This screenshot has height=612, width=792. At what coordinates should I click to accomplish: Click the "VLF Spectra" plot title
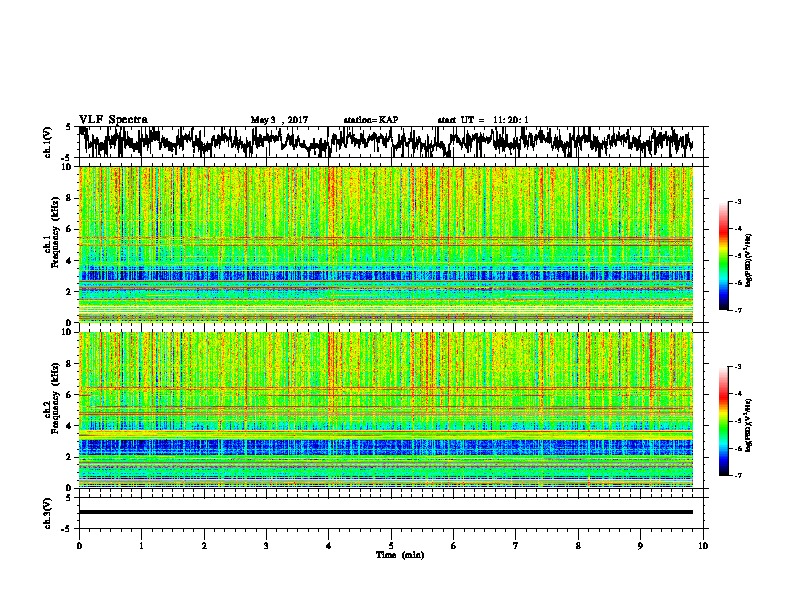(113, 120)
